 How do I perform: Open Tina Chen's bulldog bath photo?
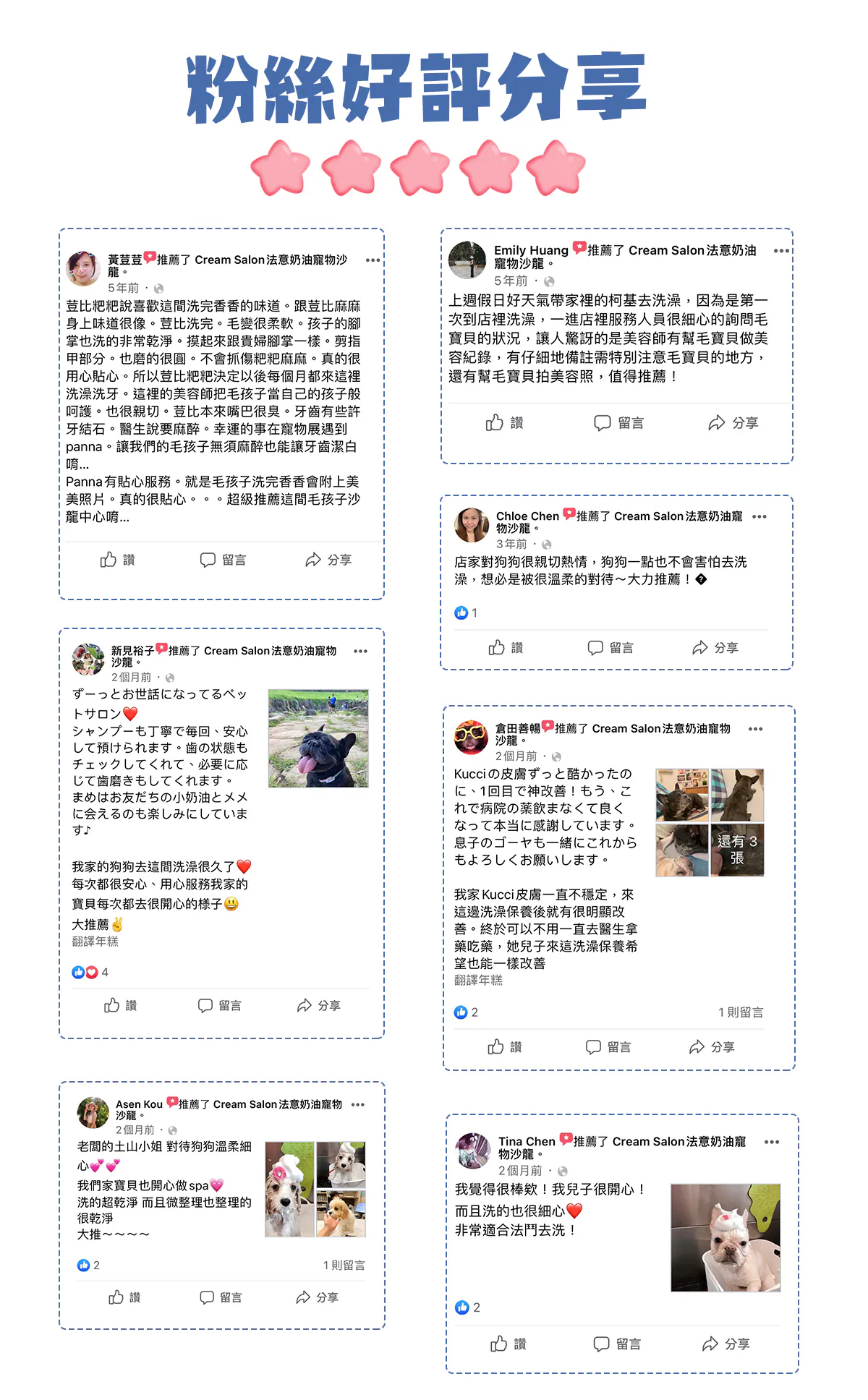(726, 1237)
